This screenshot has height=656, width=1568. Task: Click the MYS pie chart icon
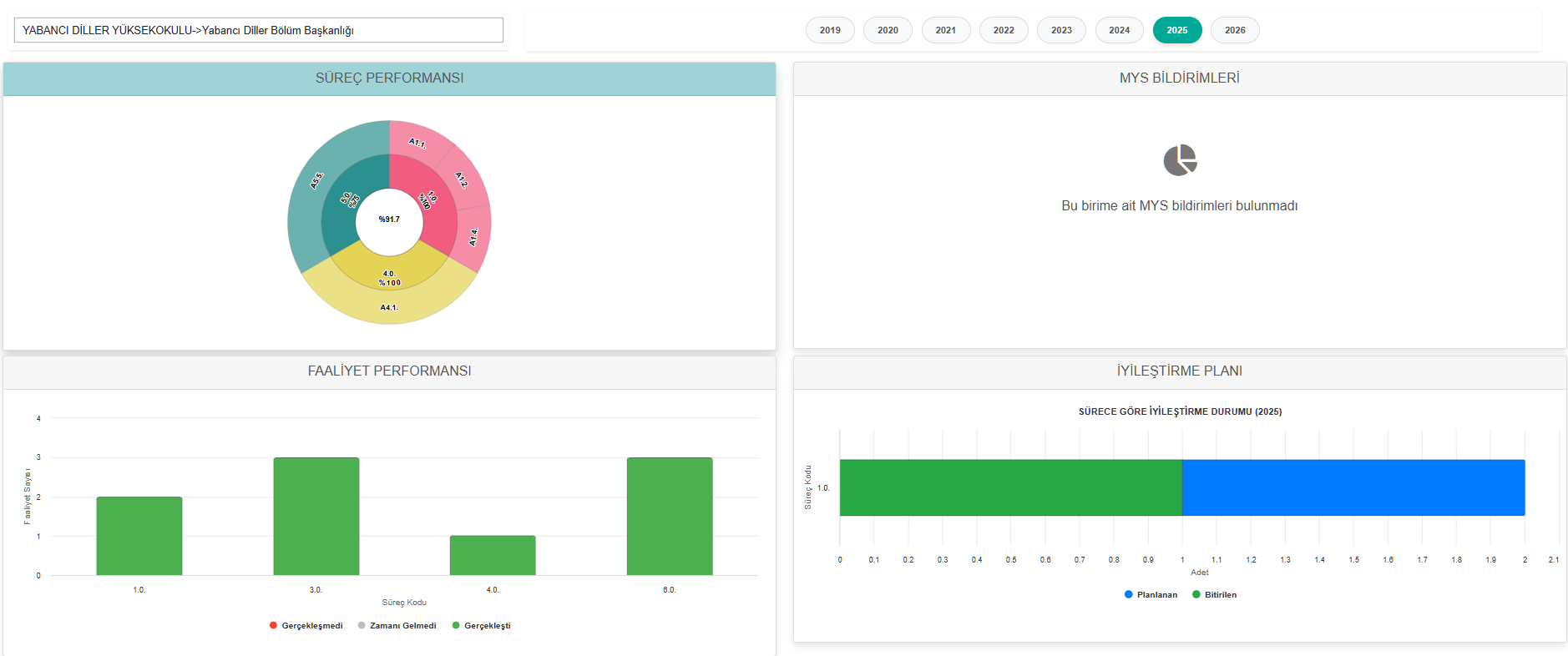(1180, 160)
